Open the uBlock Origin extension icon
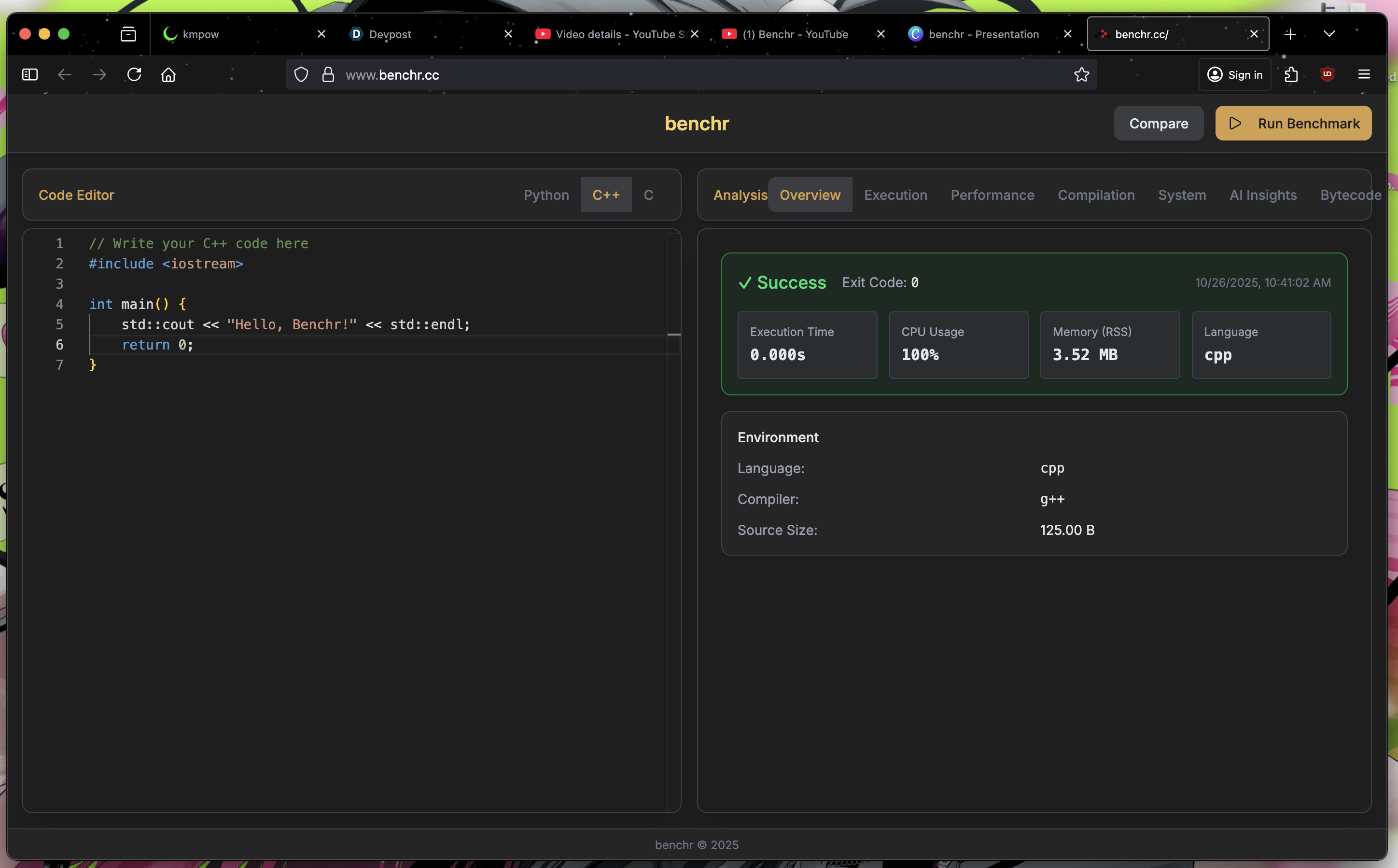 point(1327,75)
